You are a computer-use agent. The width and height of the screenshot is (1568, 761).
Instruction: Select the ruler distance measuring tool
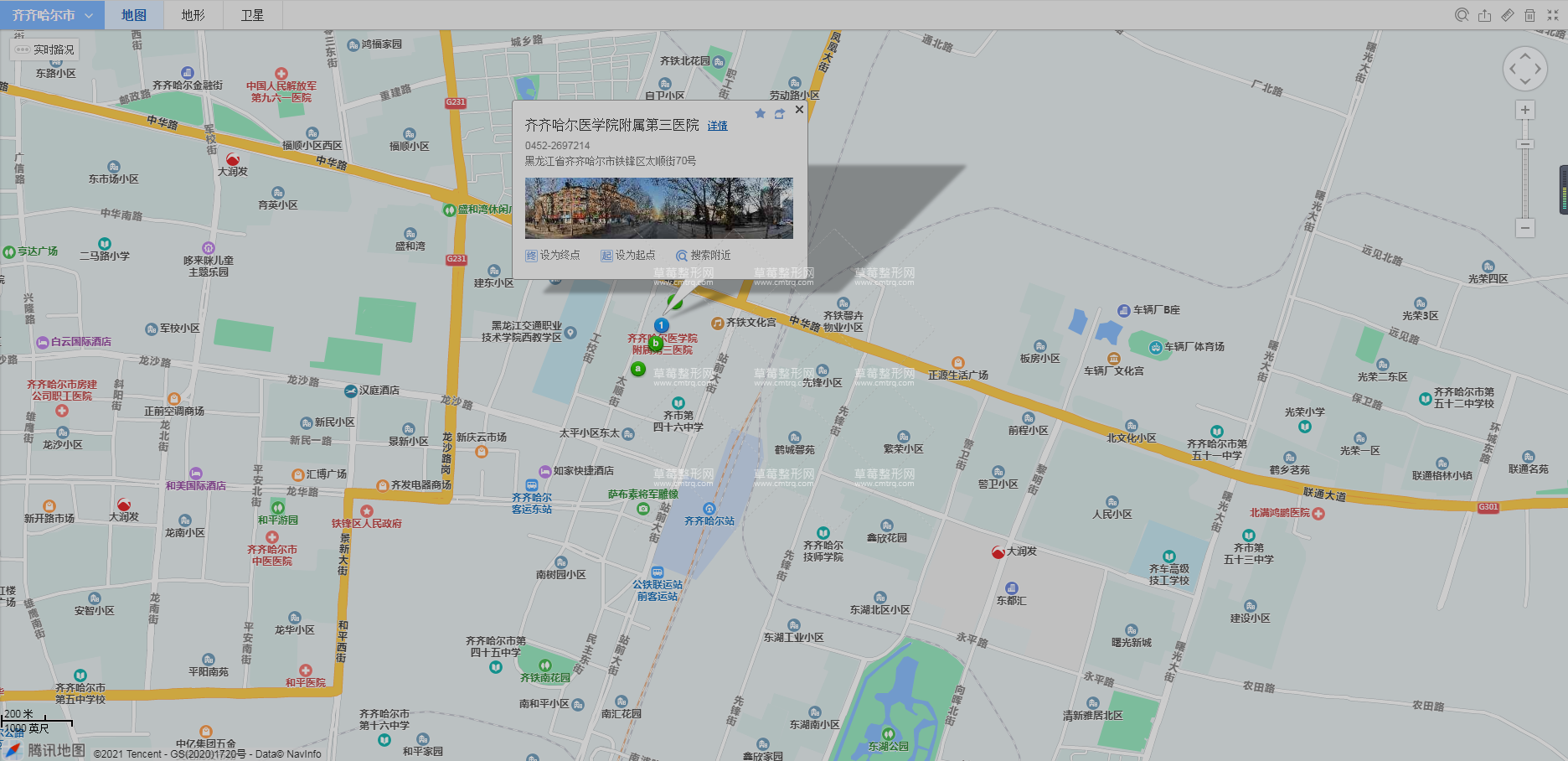1507,15
